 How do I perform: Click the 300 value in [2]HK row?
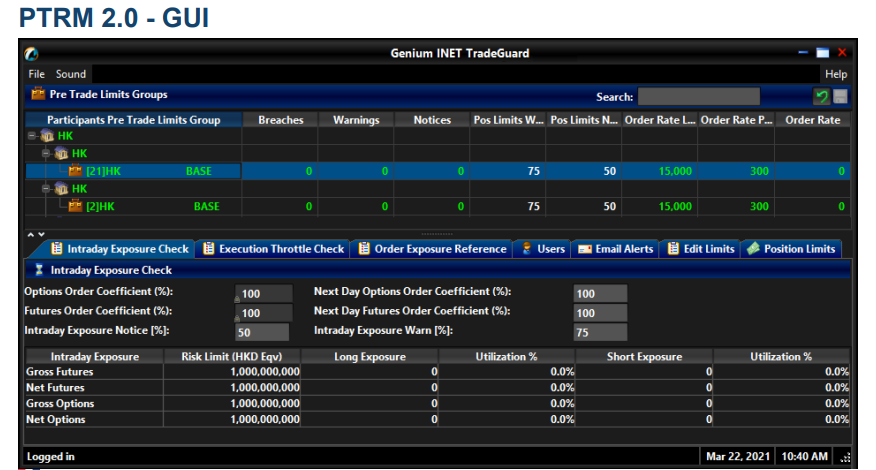pos(759,206)
